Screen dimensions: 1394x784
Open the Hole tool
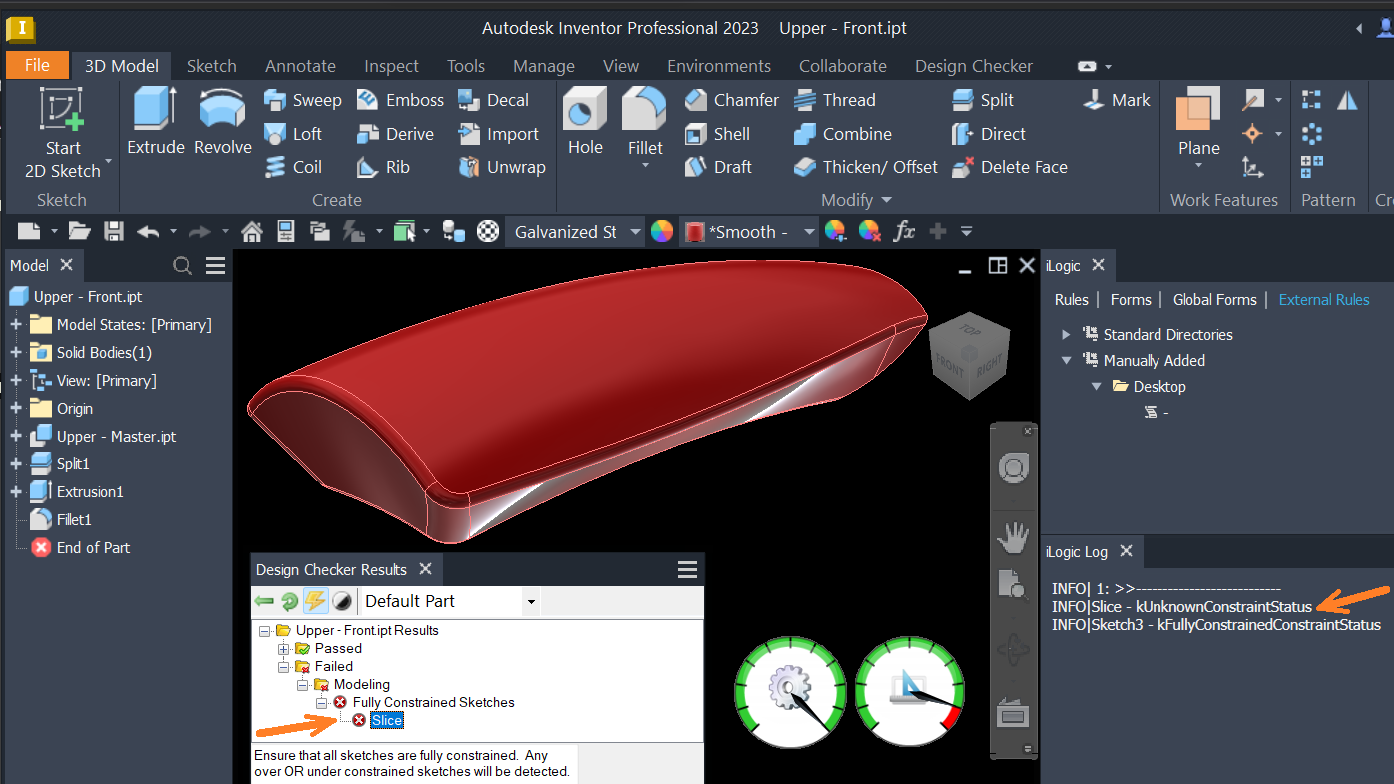pyautogui.click(x=584, y=120)
